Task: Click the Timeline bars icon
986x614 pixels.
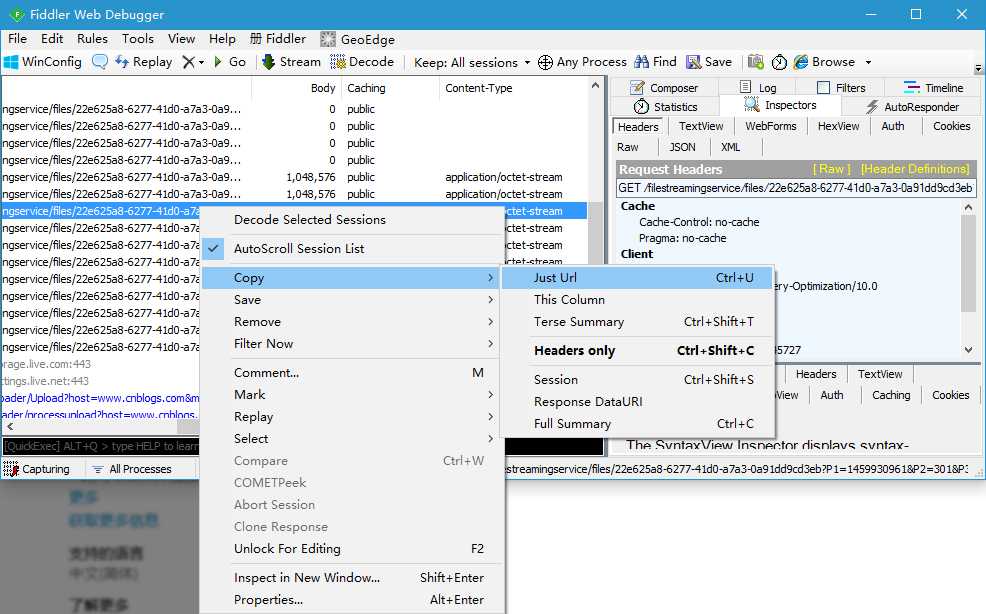Action: (x=911, y=87)
